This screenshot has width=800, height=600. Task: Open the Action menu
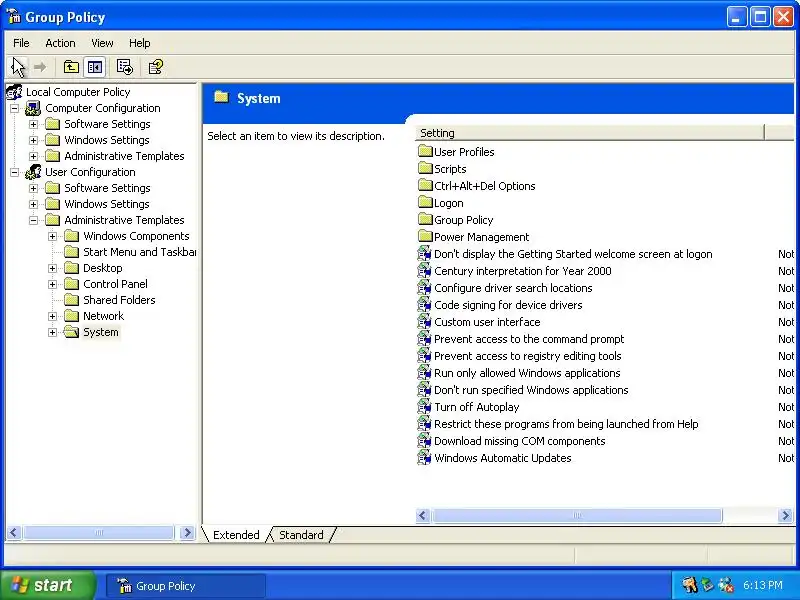(x=60, y=43)
